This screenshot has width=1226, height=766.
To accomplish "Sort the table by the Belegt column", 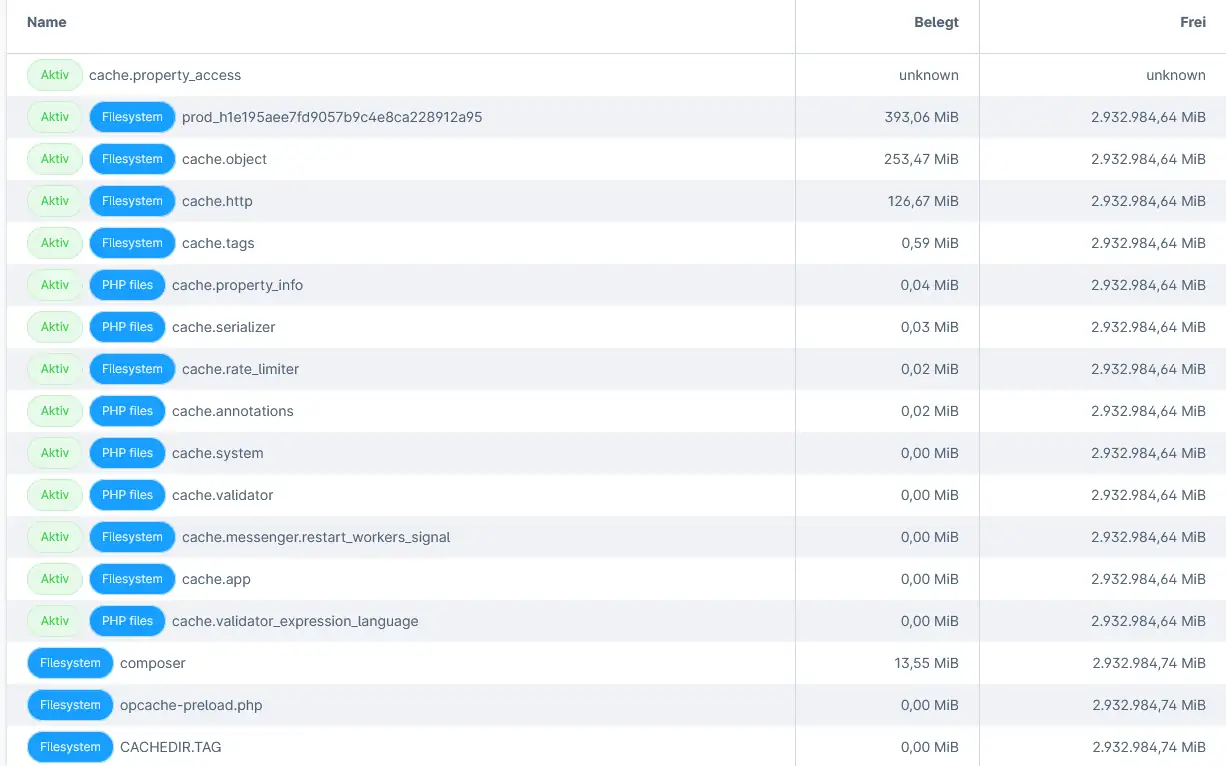I will (936, 22).
